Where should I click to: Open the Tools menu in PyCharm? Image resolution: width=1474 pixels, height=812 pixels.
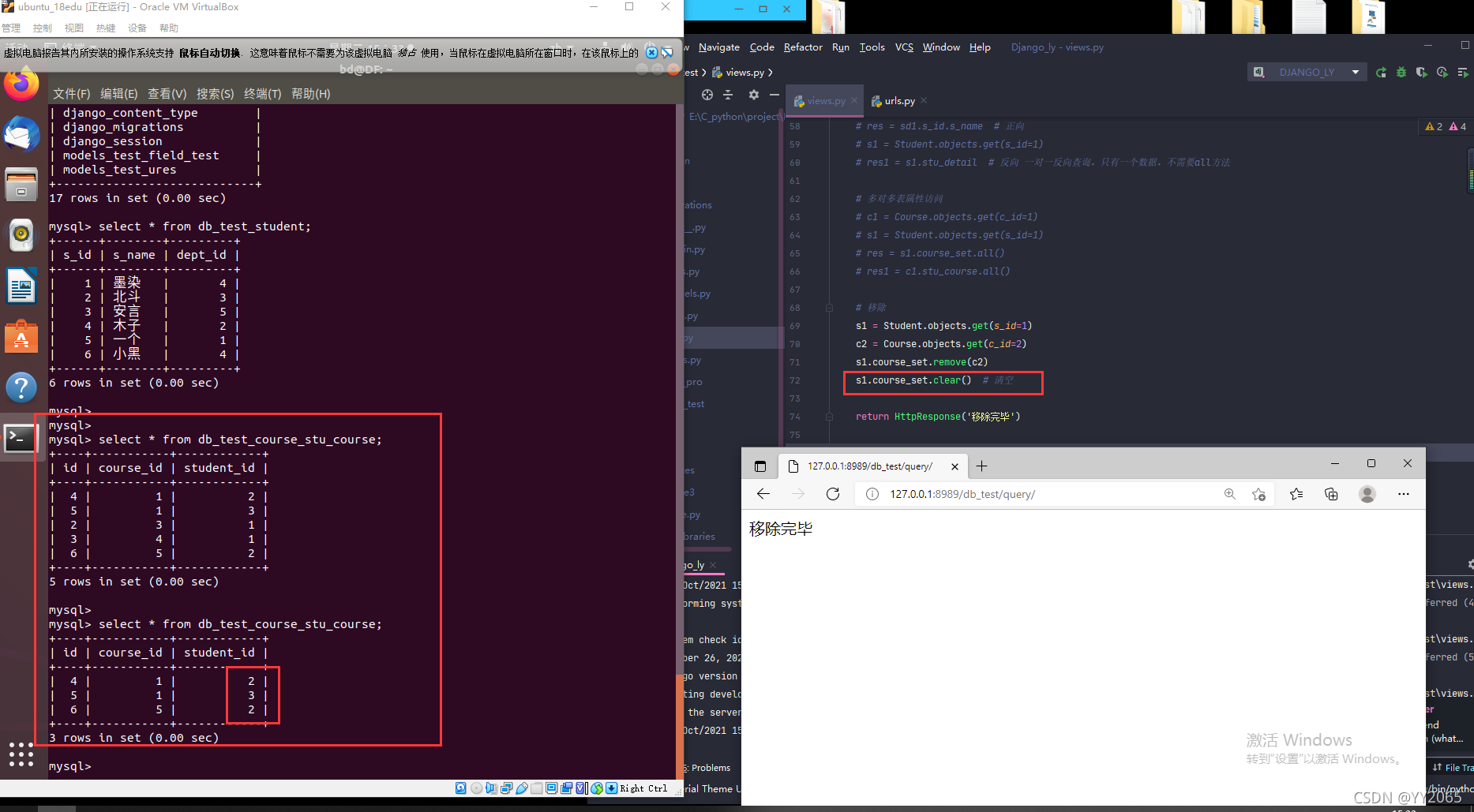(872, 47)
